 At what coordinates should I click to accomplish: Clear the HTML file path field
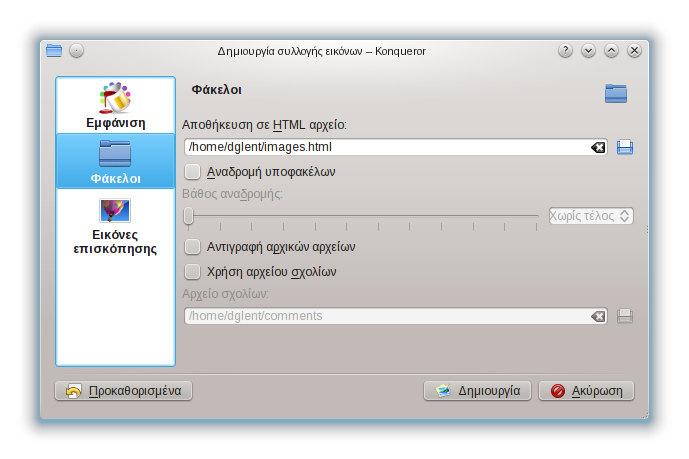click(x=598, y=148)
